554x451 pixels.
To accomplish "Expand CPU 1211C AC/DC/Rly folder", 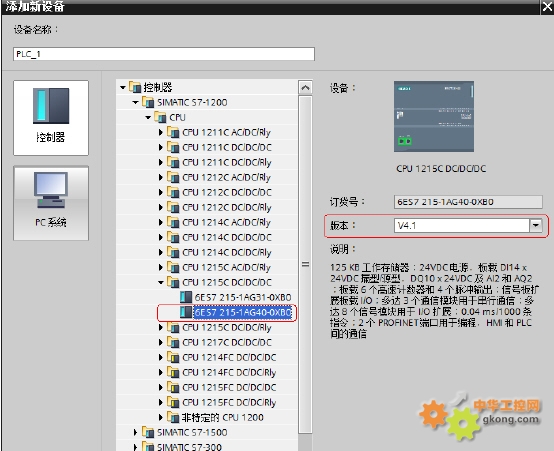I will coord(161,133).
